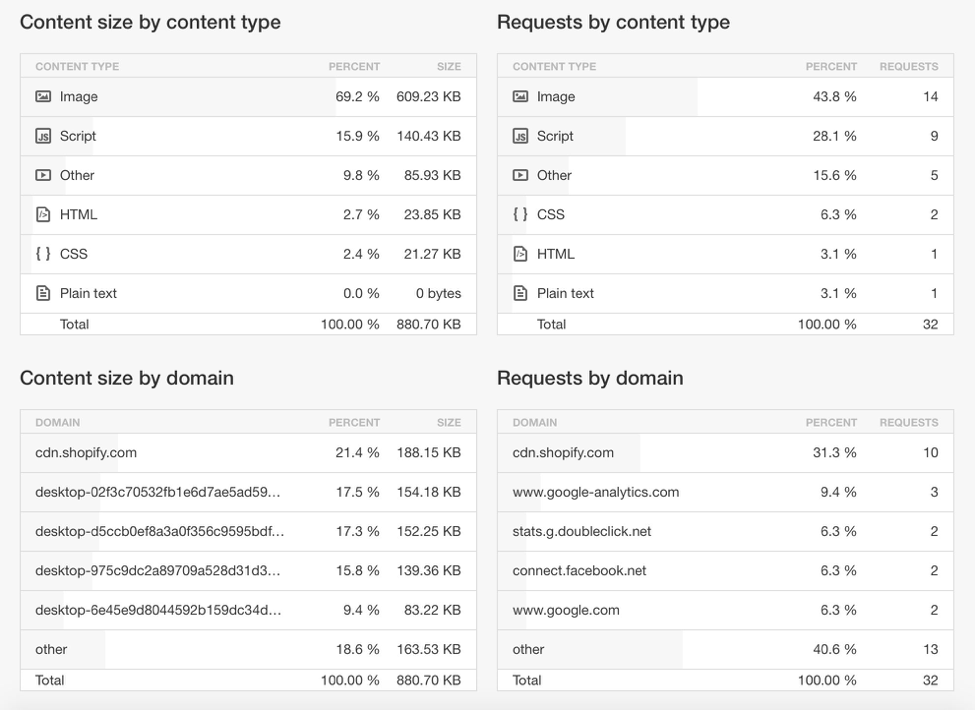Click the Image icon in Requests by content type

(520, 97)
